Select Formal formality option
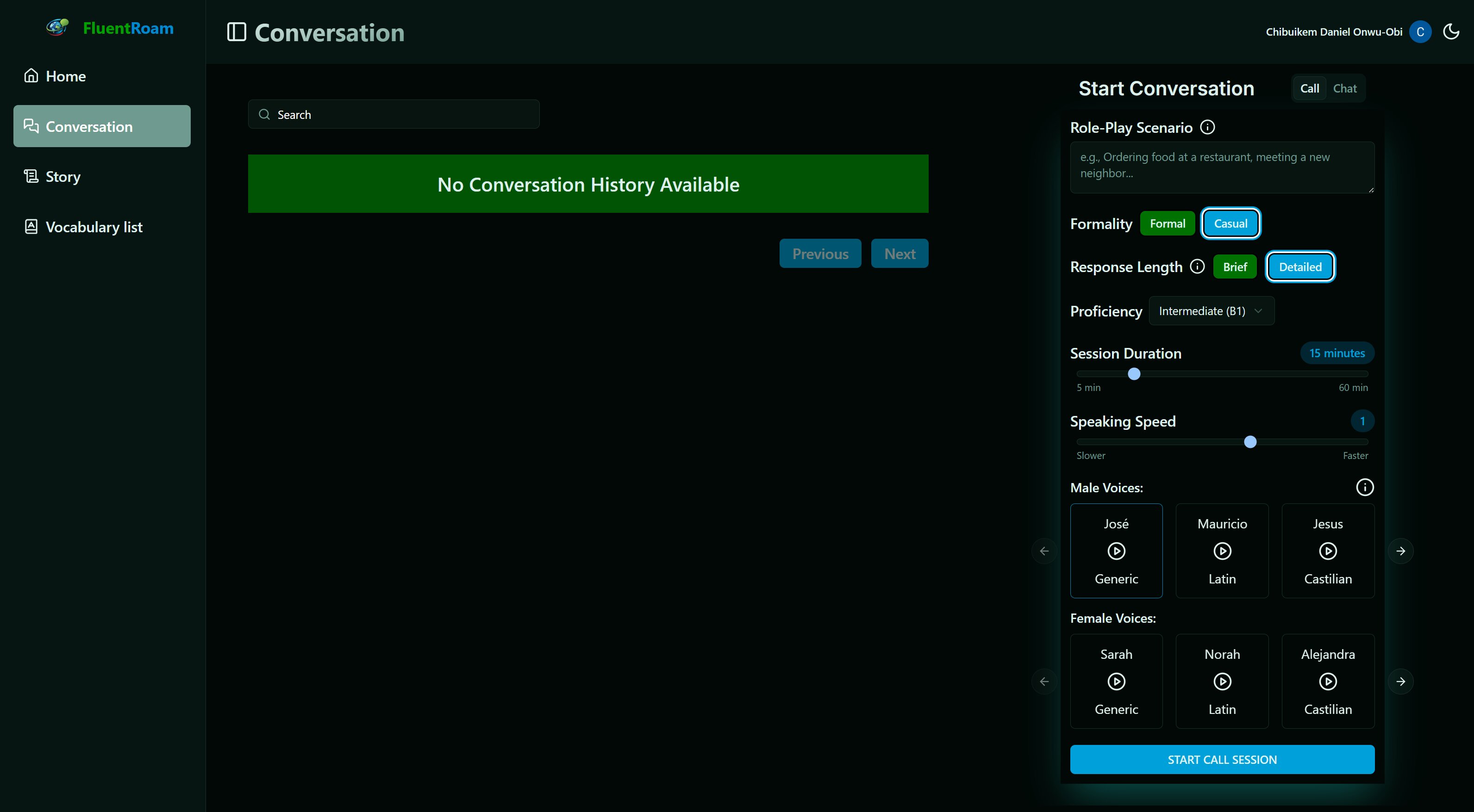1474x812 pixels. (x=1167, y=223)
